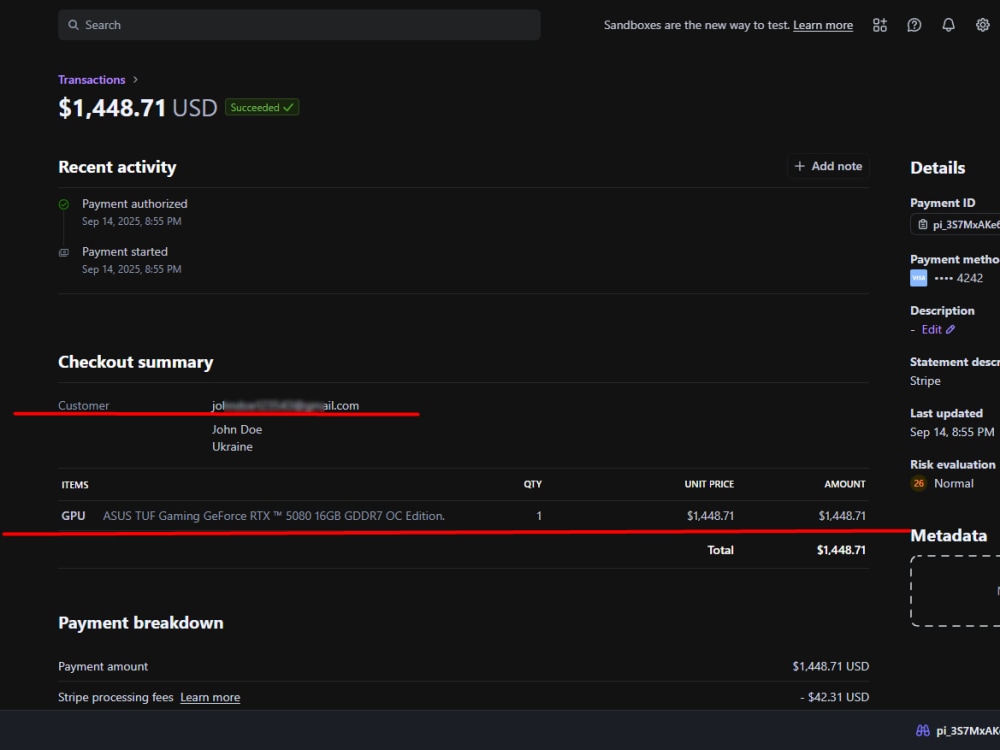The height and width of the screenshot is (750, 1000).
Task: Click Payment amount $1,448.71 USD value
Action: [x=830, y=666]
